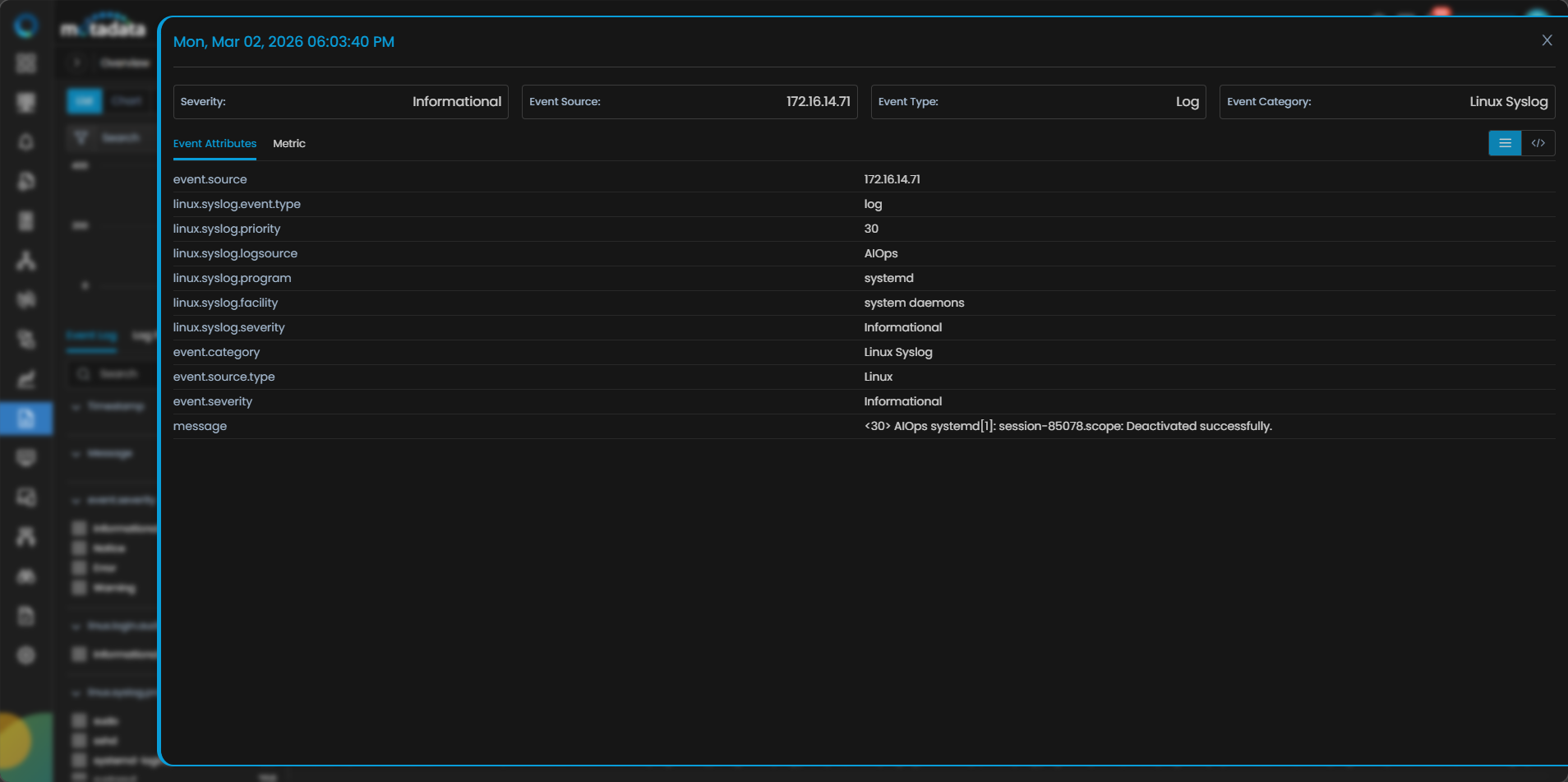Click the filter funnel icon beside Search
1568x782 pixels.
click(x=81, y=137)
